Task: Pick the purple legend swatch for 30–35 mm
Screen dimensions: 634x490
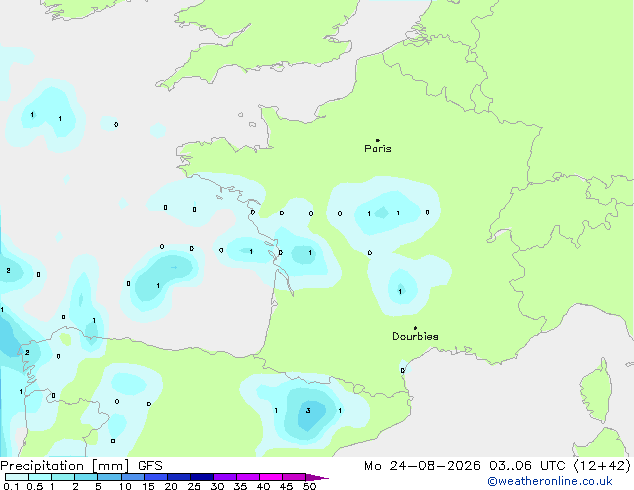Action: tap(224, 477)
